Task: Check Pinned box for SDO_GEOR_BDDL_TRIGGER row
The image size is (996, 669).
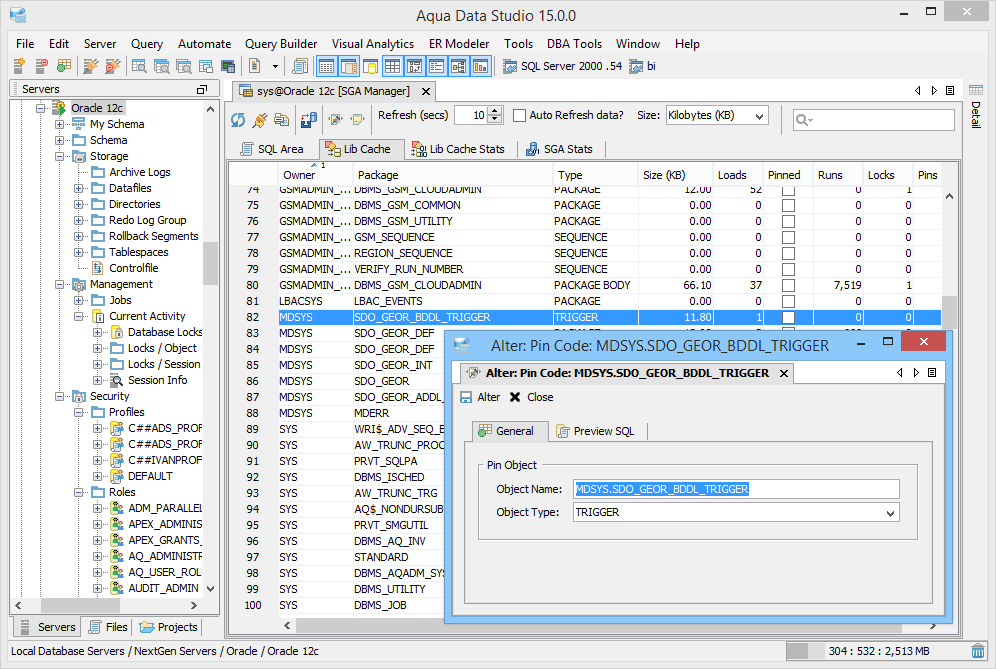Action: click(x=788, y=317)
